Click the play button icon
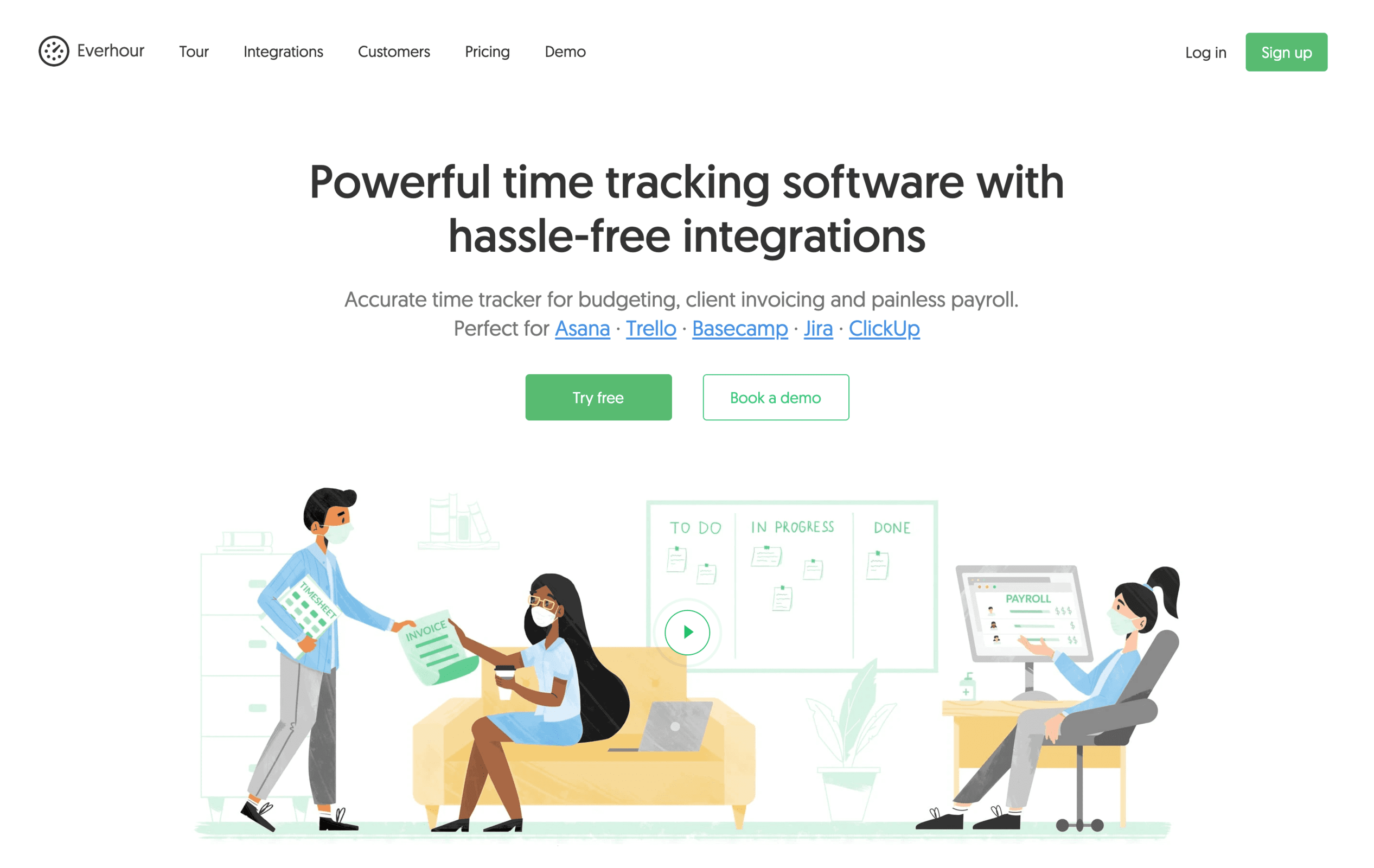 [687, 630]
